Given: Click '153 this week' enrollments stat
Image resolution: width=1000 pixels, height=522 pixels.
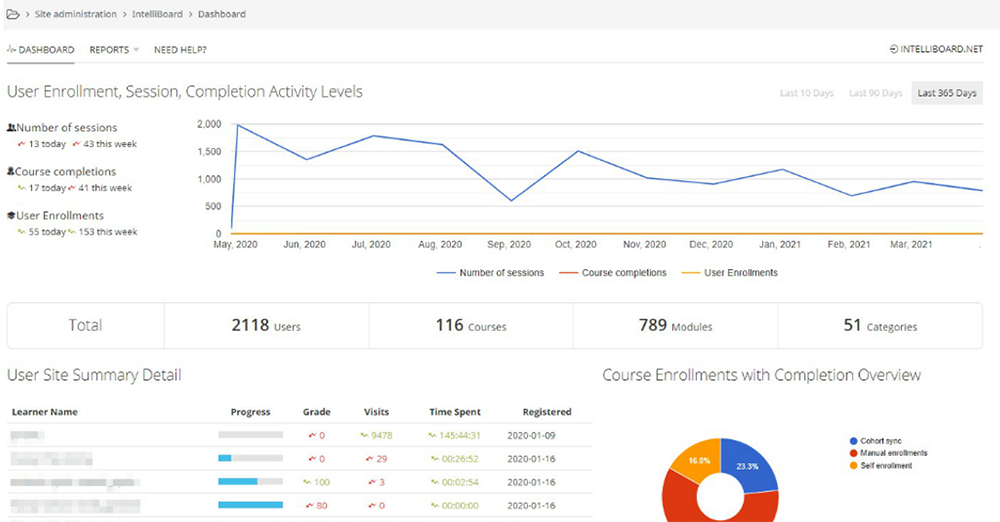Looking at the screenshot, I should click(103, 232).
